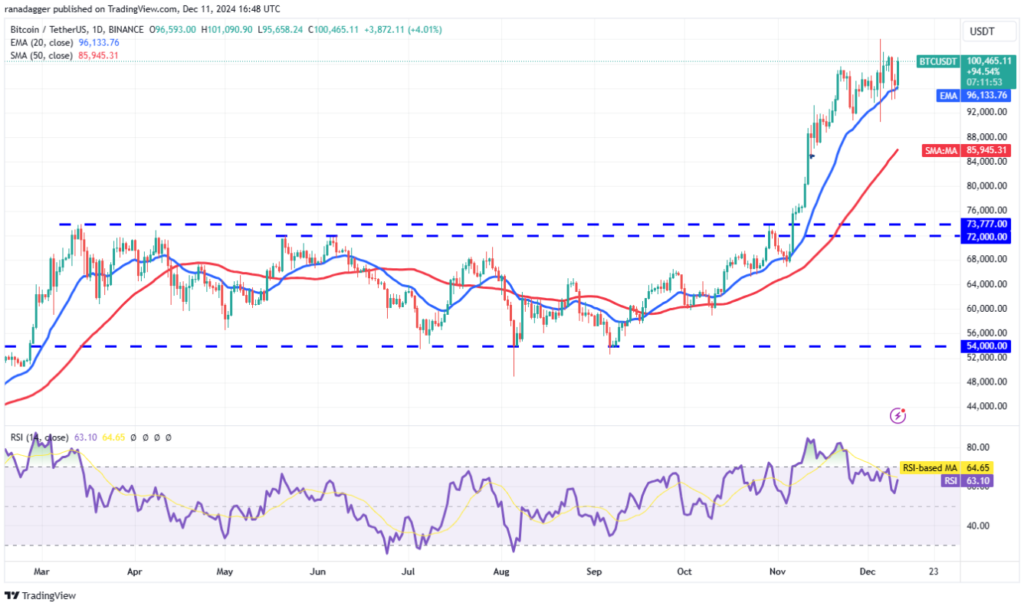Click the small dark blue flag marker on chart

(x=812, y=156)
